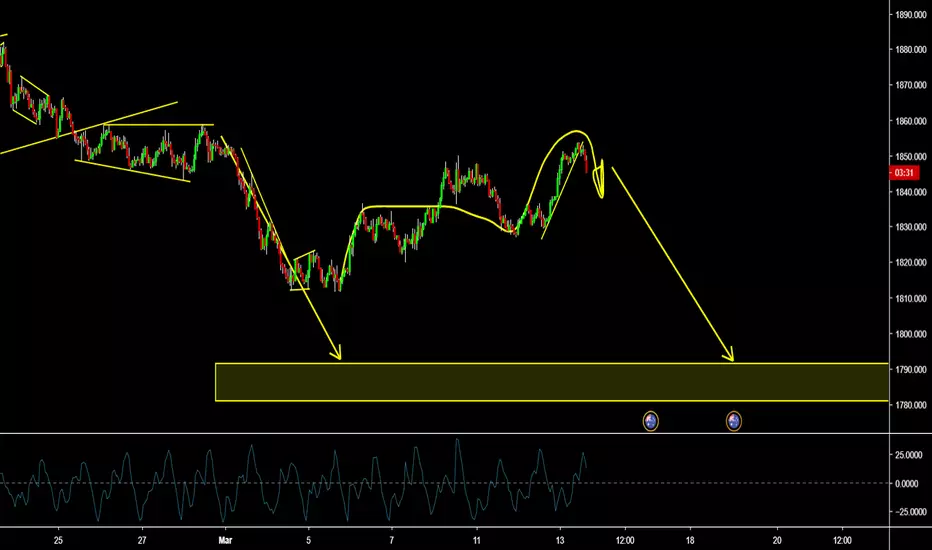
Task: Click the 1780.000 price axis label
Action: (911, 405)
